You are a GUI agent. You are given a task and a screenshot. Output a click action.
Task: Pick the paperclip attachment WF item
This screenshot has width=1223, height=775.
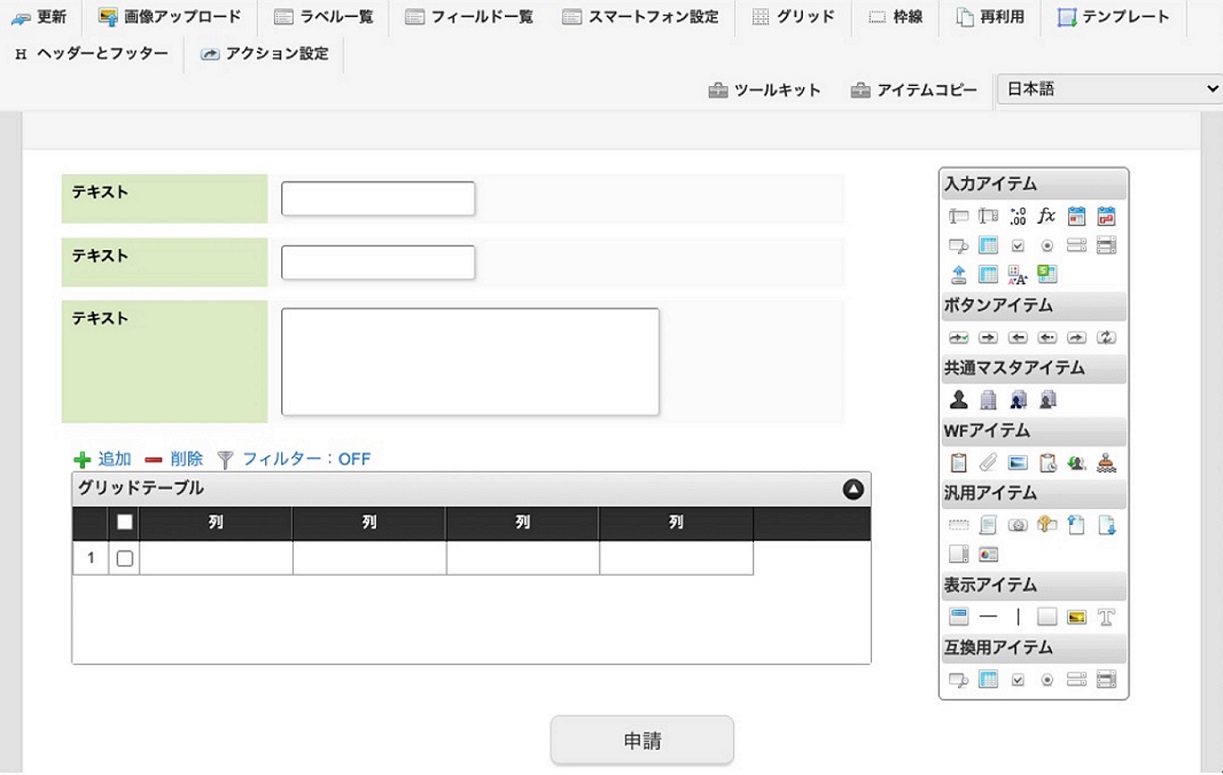[x=988, y=463]
